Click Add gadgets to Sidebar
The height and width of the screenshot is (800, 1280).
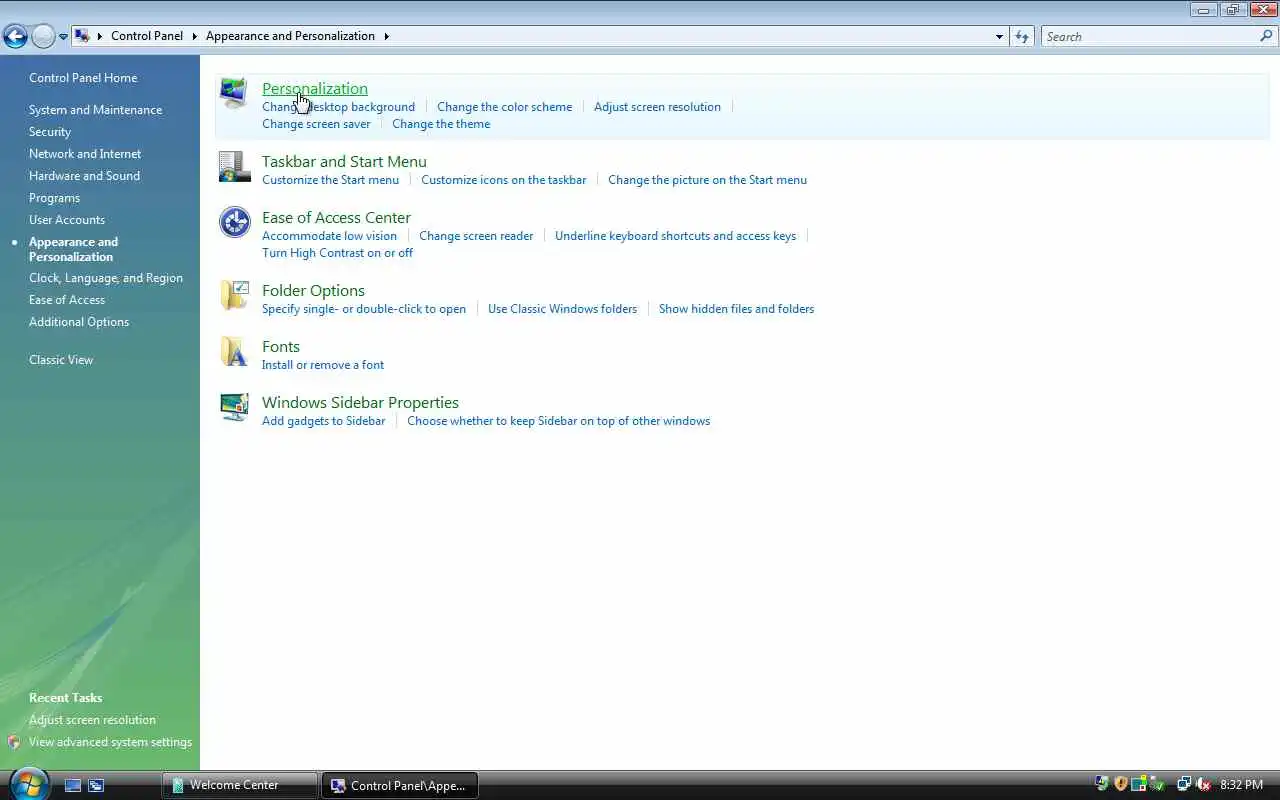[323, 421]
